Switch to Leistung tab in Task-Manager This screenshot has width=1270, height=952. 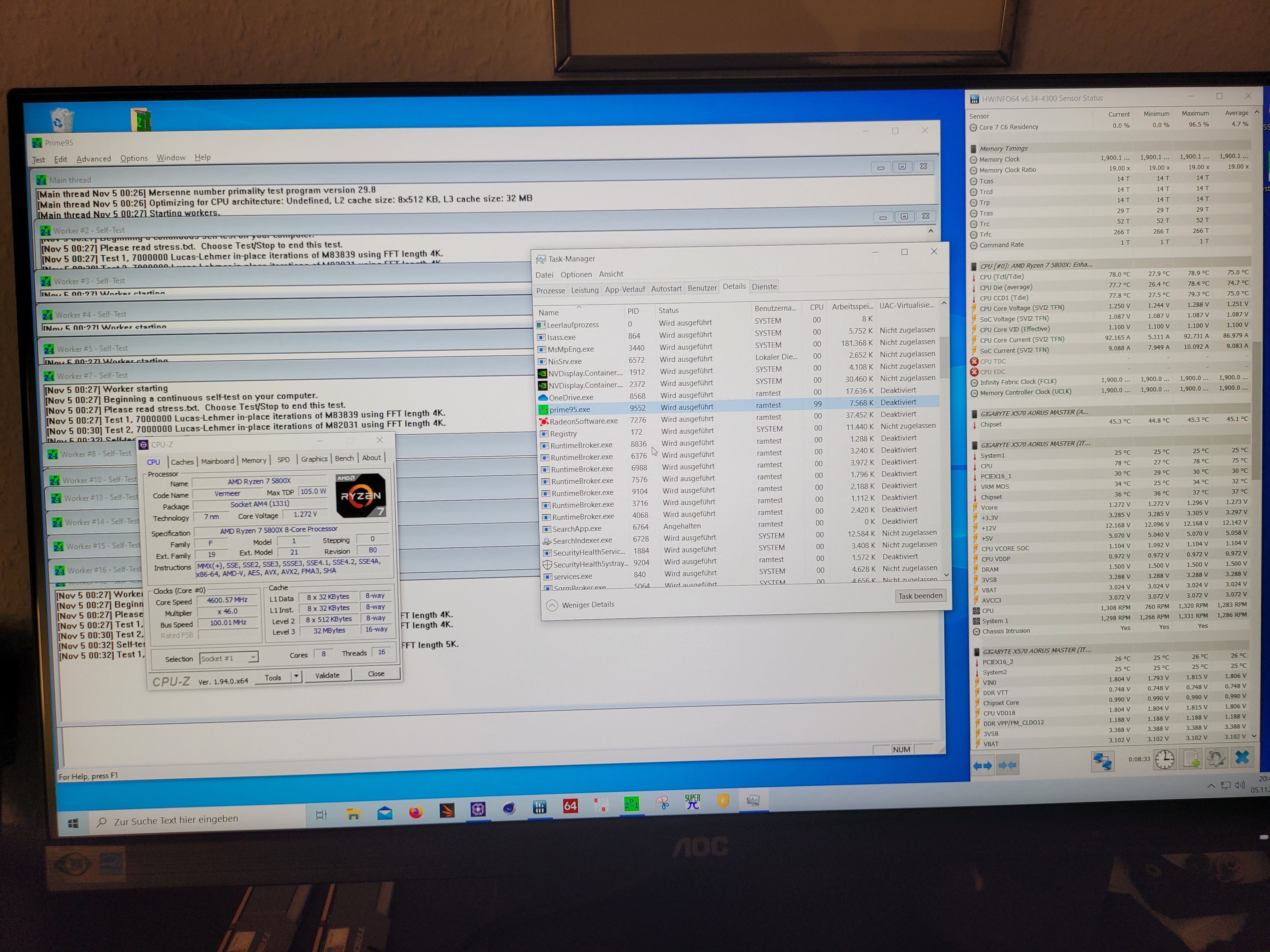[585, 290]
